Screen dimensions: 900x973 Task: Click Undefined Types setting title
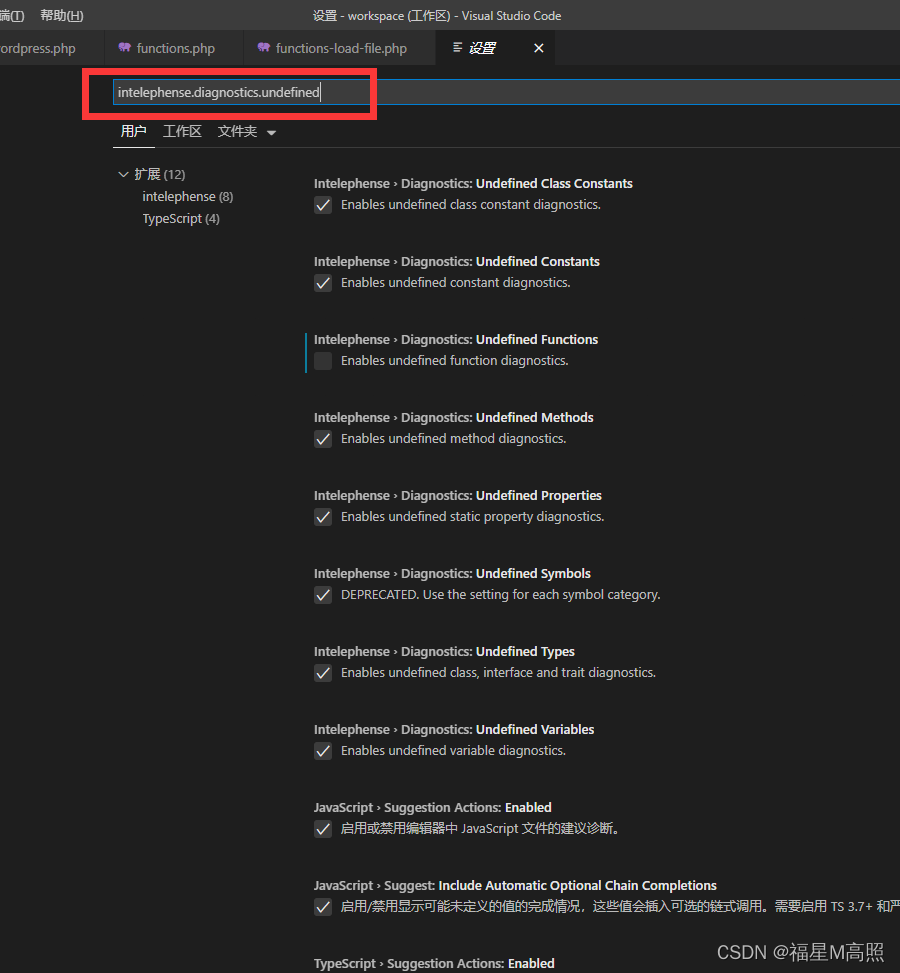(444, 652)
